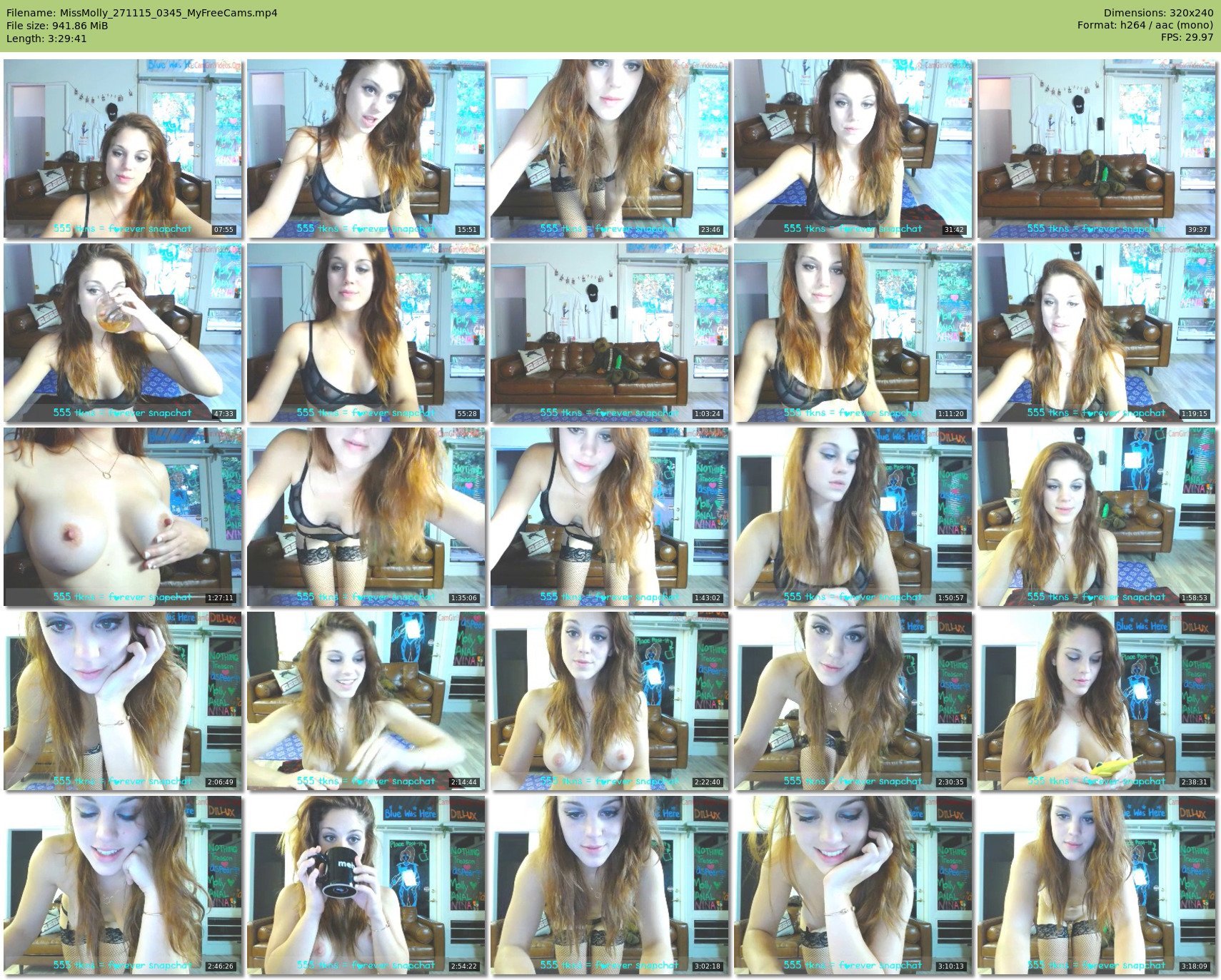Open the frame at timestamp 1:43:02

(x=610, y=517)
